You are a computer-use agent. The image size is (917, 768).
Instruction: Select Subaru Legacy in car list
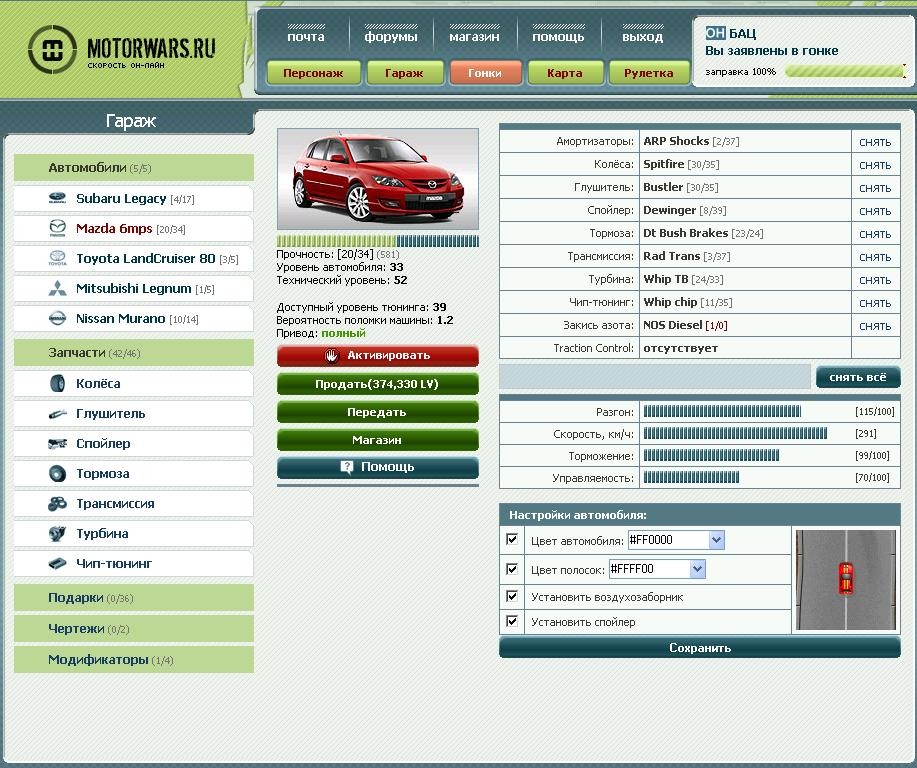click(134, 199)
